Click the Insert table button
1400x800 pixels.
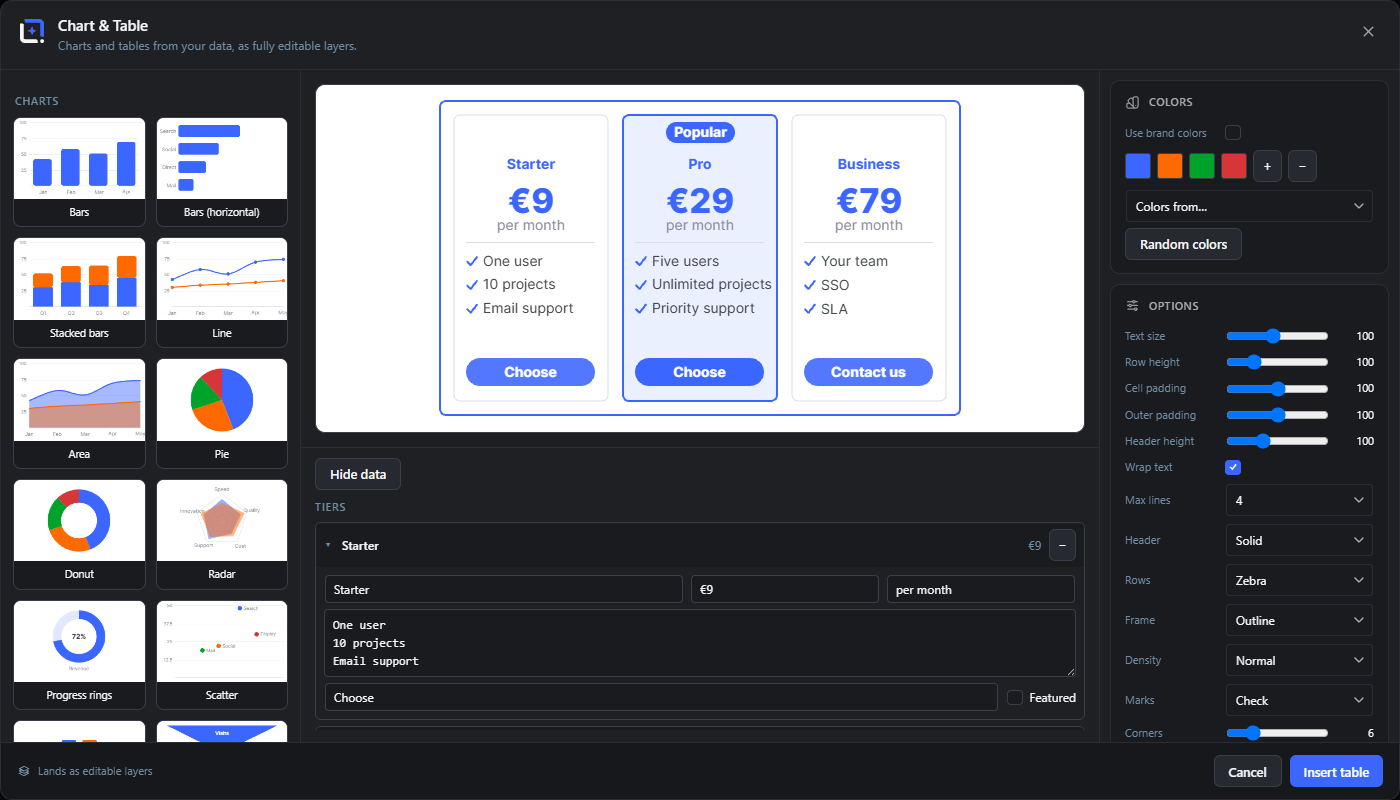1336,772
